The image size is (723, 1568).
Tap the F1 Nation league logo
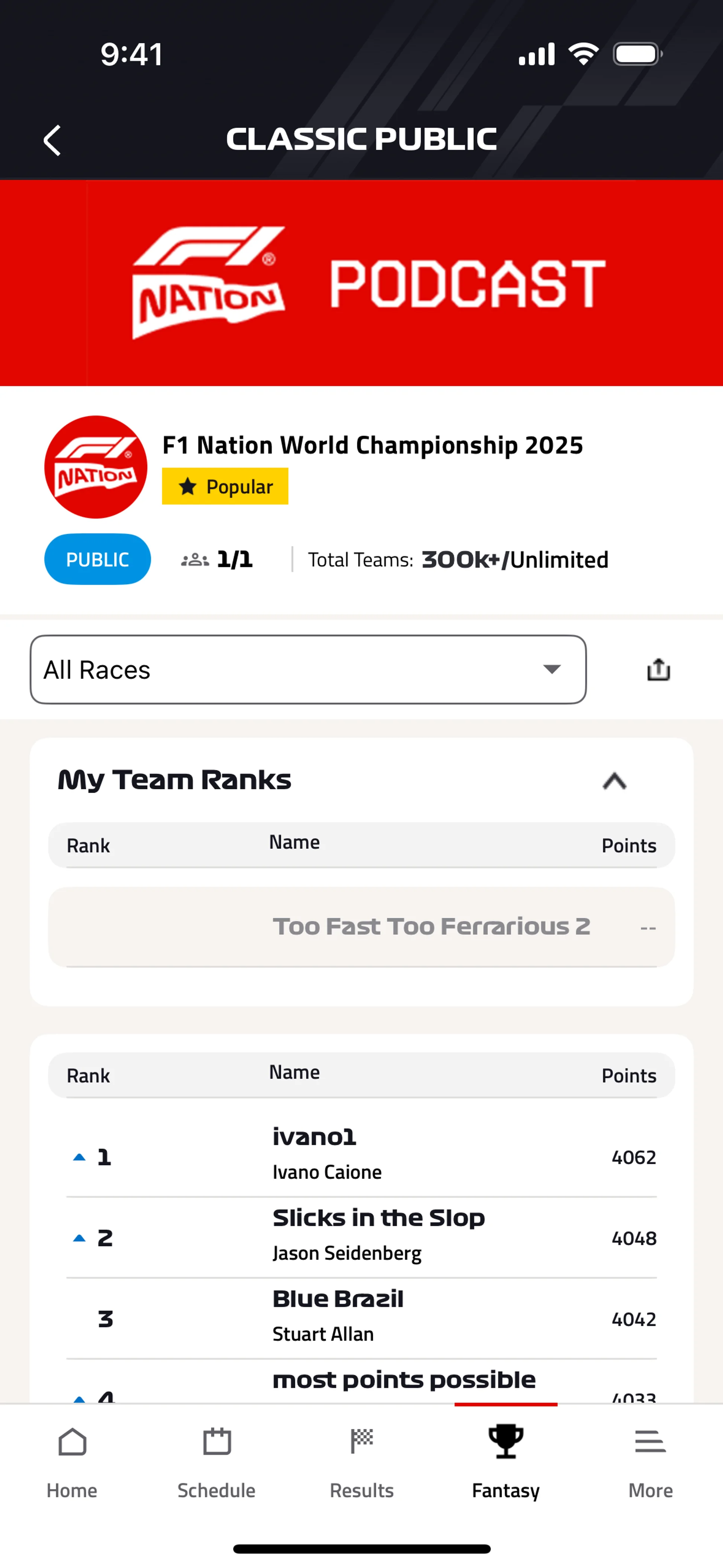96,467
